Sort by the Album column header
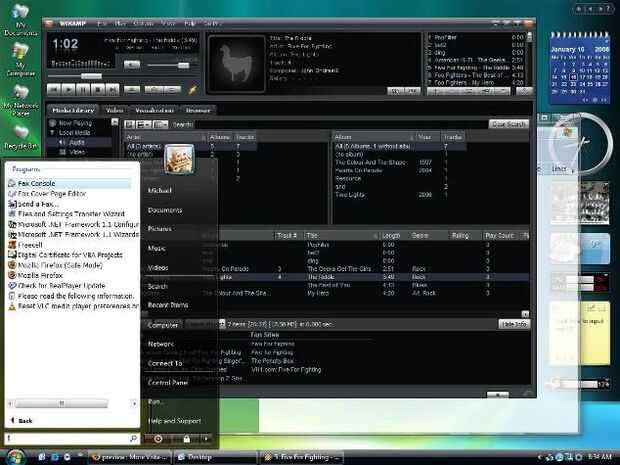 [x=374, y=137]
